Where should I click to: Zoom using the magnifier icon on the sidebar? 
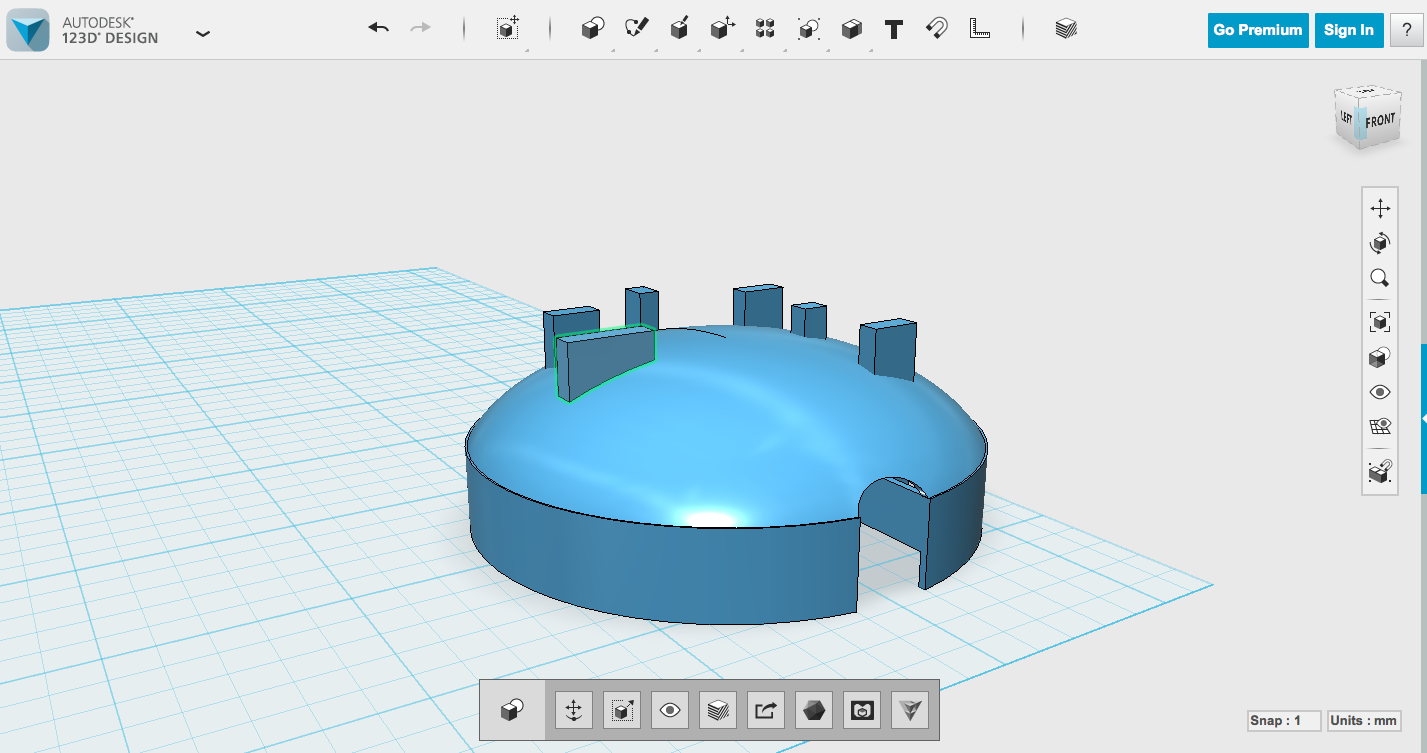[x=1380, y=278]
